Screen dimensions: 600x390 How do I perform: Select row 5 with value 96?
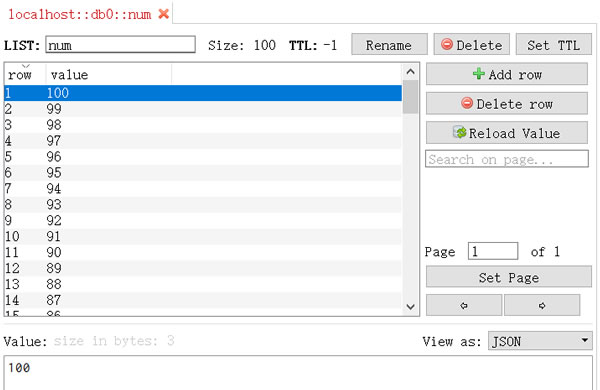click(203, 157)
